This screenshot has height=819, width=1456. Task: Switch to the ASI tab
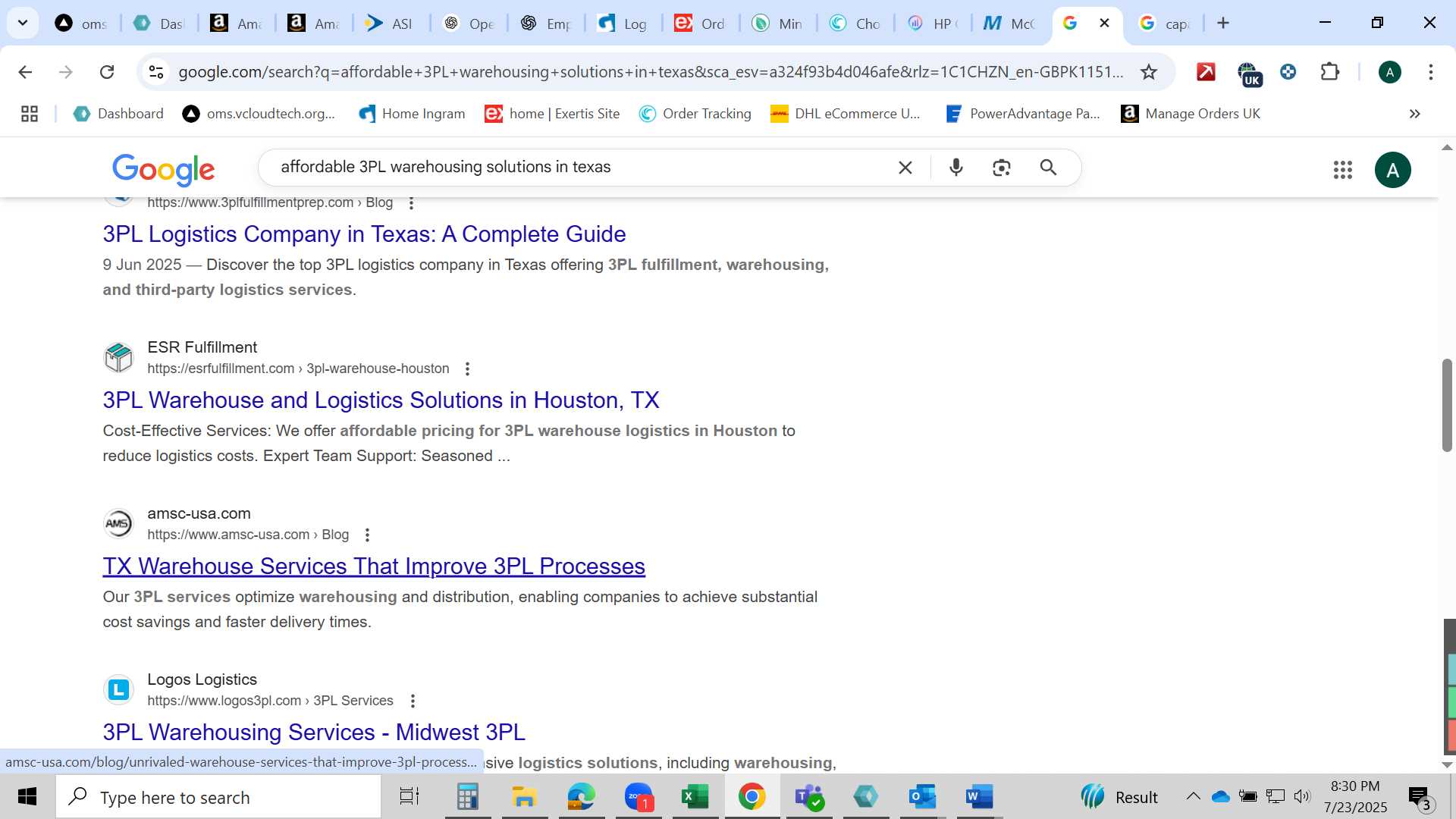click(x=391, y=24)
